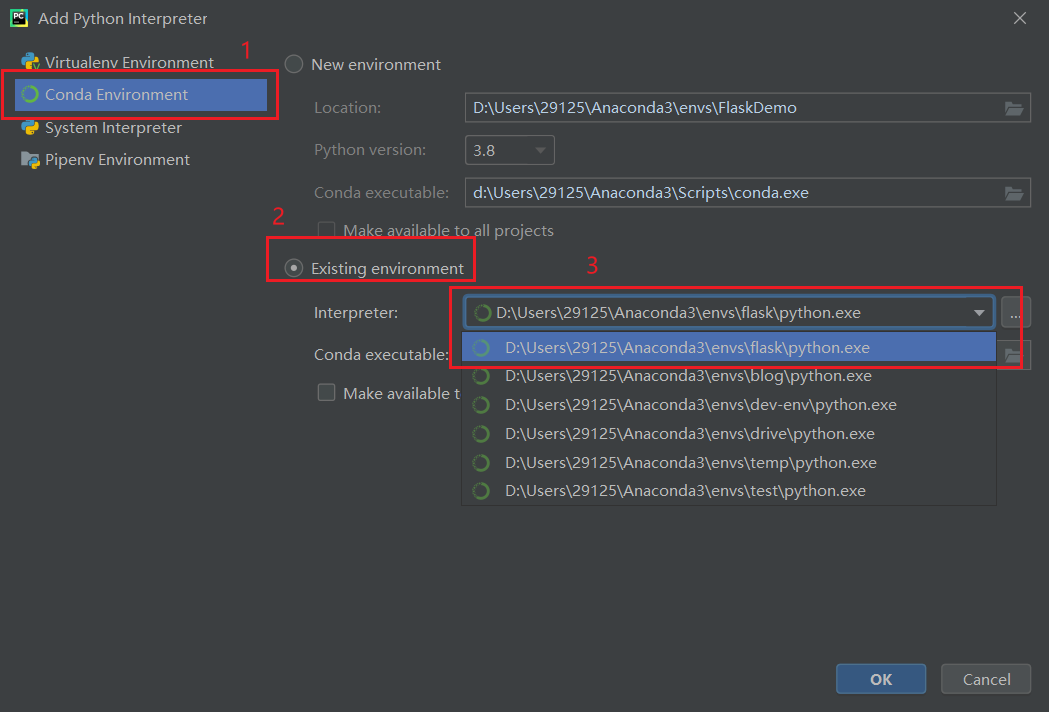Viewport: 1049px width, 712px height.
Task: Browse for Location folder icon
Action: pos(1014,108)
